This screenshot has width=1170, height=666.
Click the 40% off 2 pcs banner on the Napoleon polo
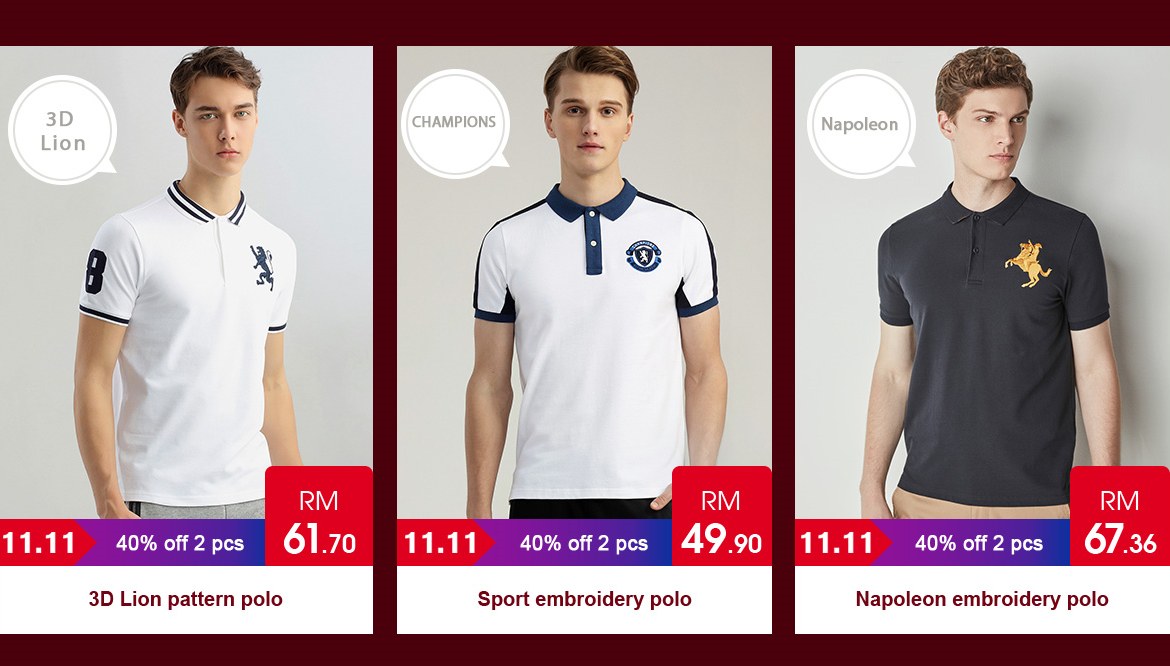pos(979,542)
